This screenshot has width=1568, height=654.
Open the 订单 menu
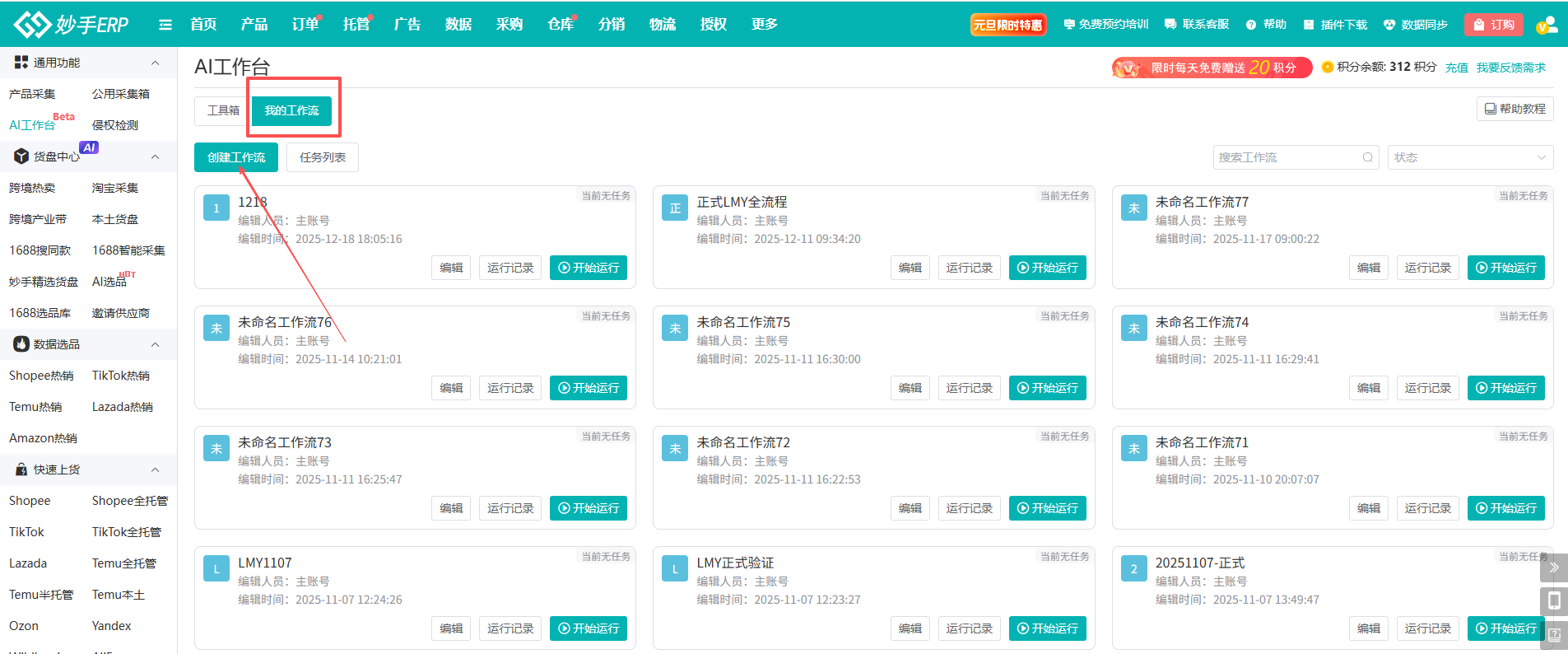(305, 25)
